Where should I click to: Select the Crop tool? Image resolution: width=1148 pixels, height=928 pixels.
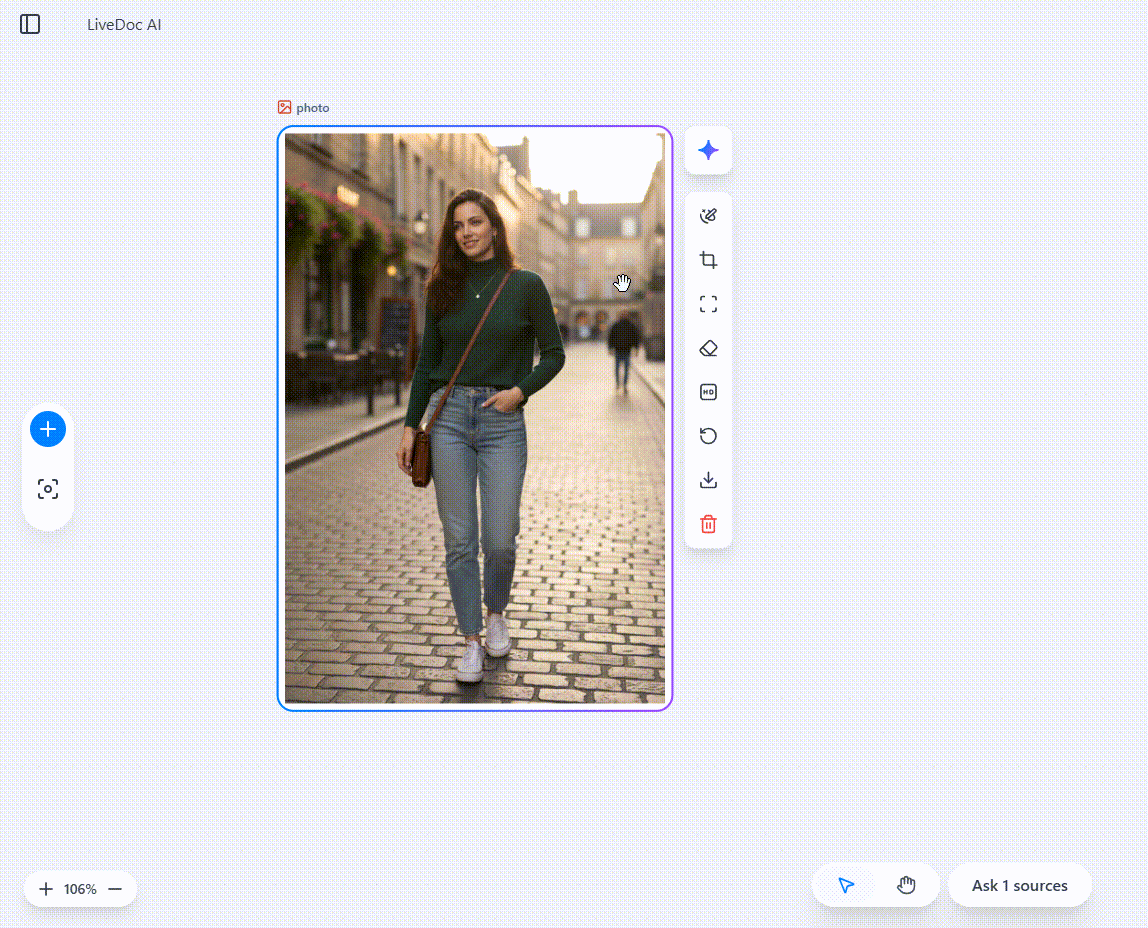pos(708,259)
